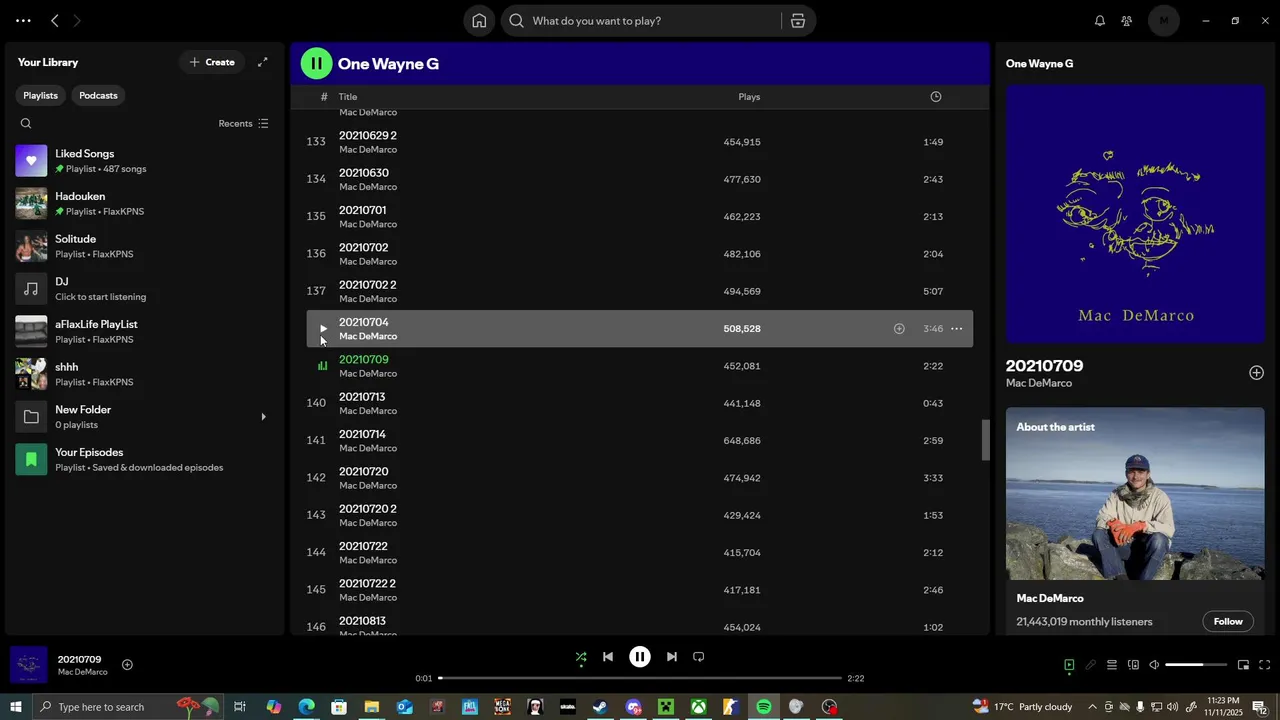Add 20210704 to Liked Songs
This screenshot has height=720, width=1280.
point(899,329)
